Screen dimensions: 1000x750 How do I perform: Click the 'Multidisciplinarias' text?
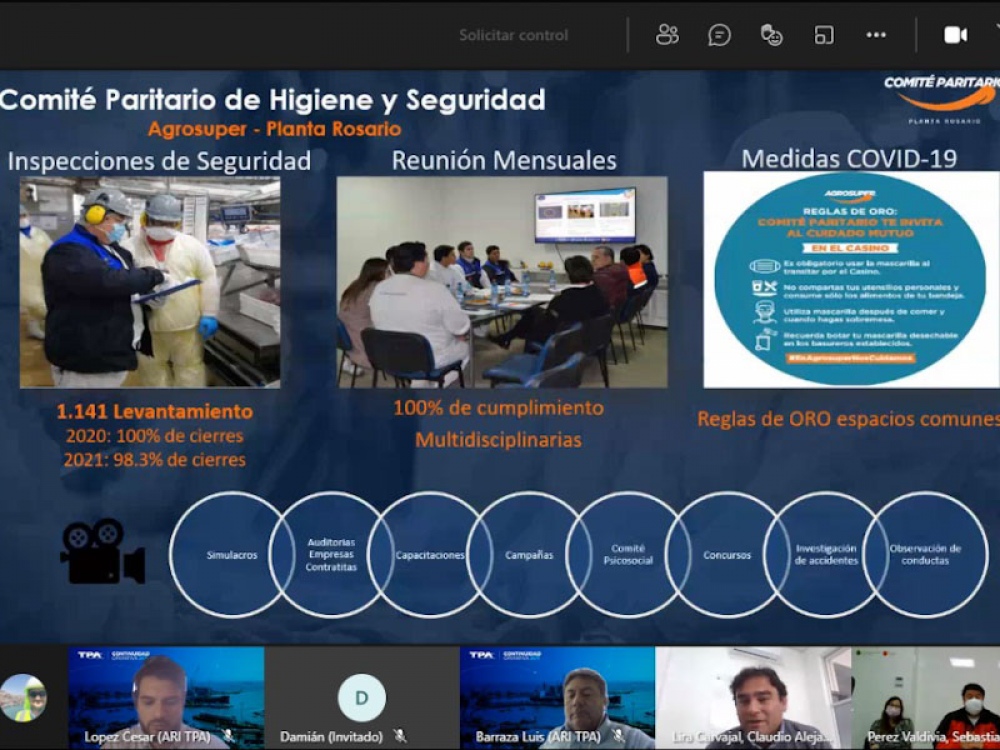(x=499, y=439)
